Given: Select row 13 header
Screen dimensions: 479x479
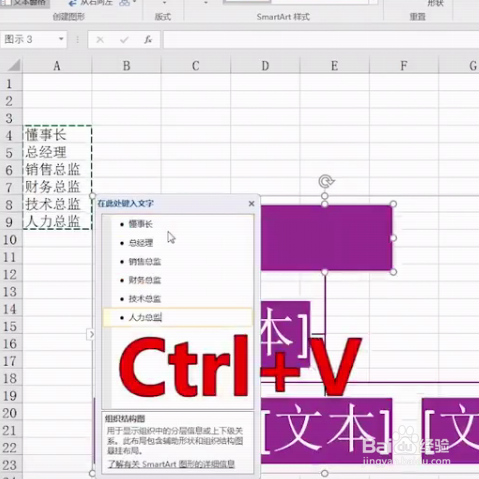Looking at the screenshot, I should 10,291.
